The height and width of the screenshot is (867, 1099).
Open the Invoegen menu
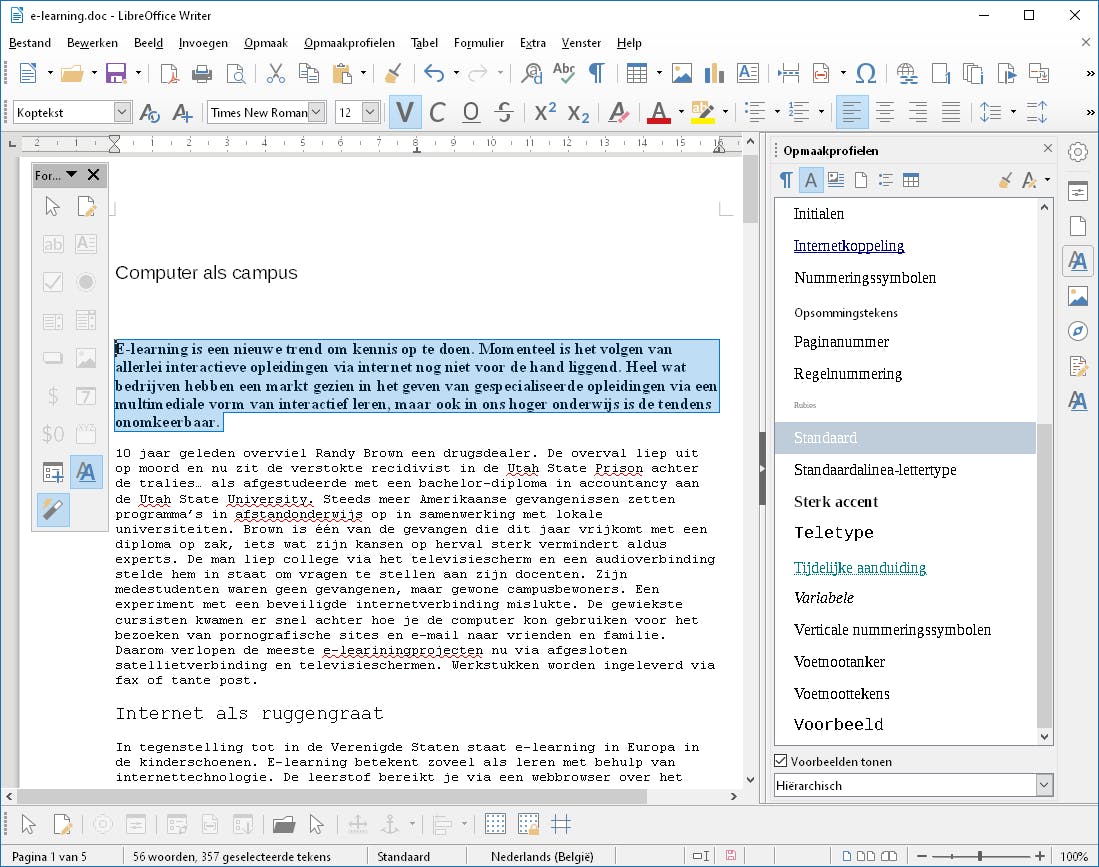pyautogui.click(x=203, y=43)
